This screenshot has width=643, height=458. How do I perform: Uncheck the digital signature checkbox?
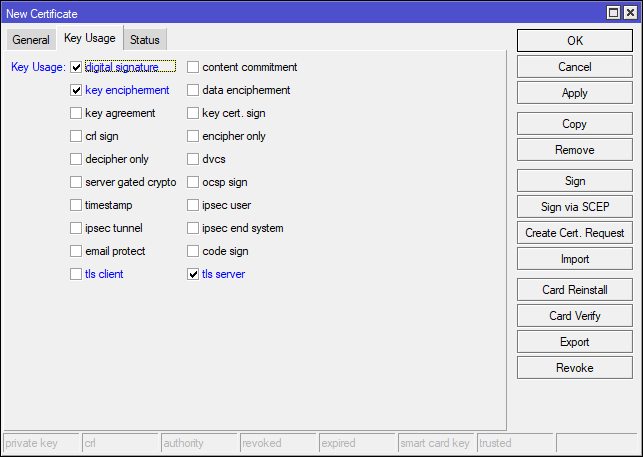click(x=76, y=67)
